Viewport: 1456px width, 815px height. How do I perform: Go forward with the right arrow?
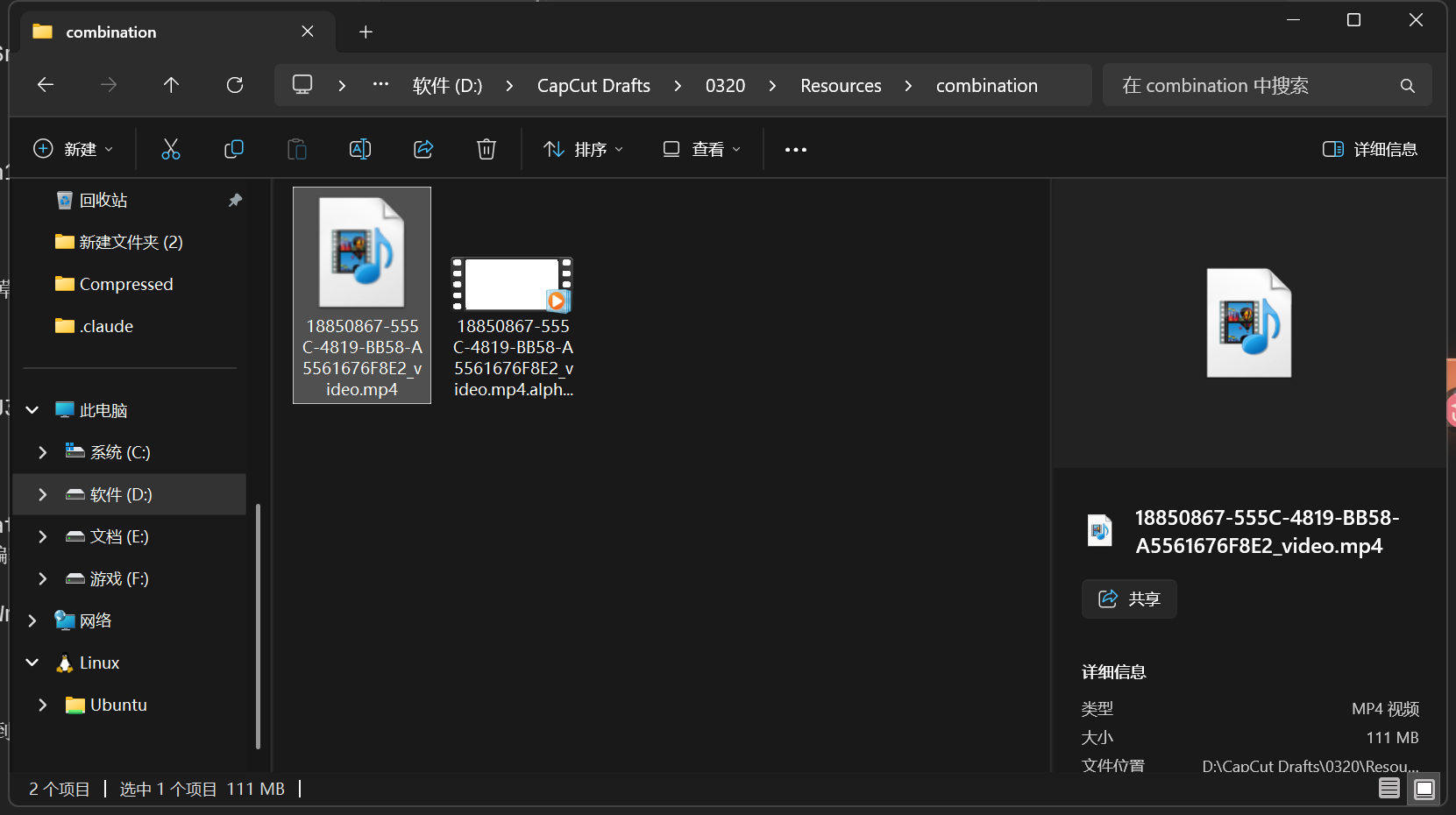pos(109,85)
